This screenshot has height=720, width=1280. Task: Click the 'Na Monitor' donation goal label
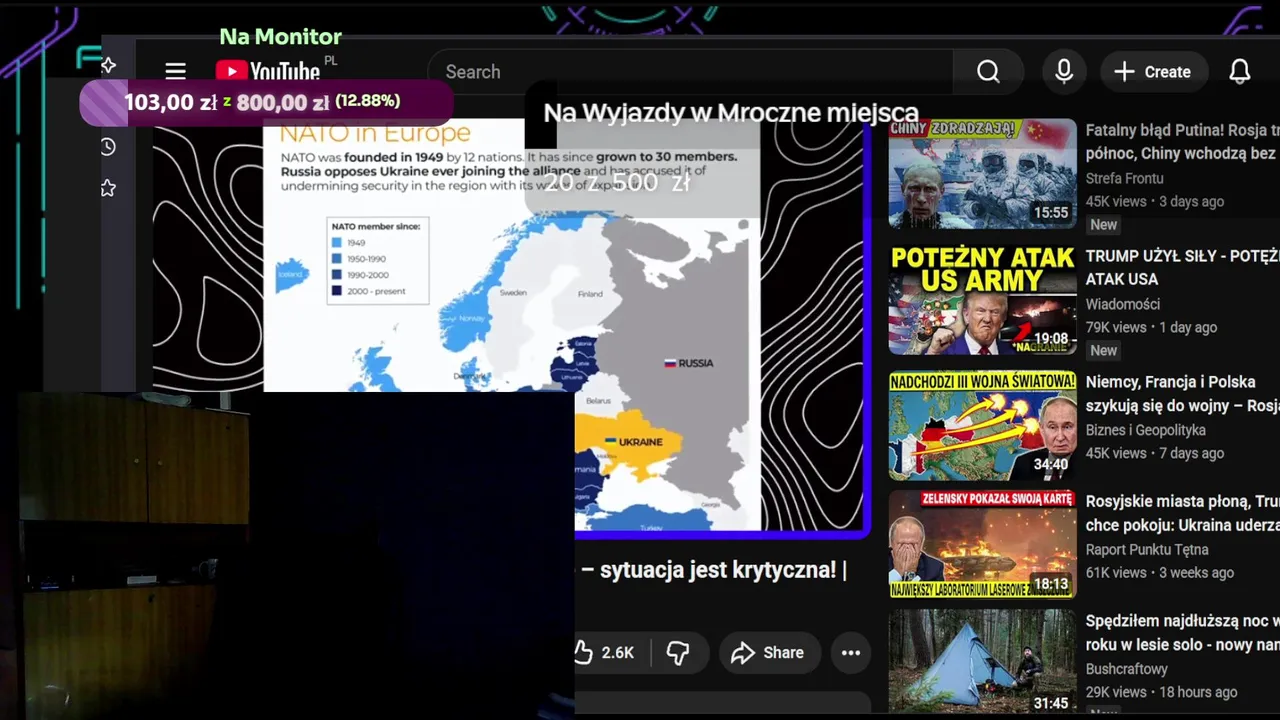pos(281,37)
